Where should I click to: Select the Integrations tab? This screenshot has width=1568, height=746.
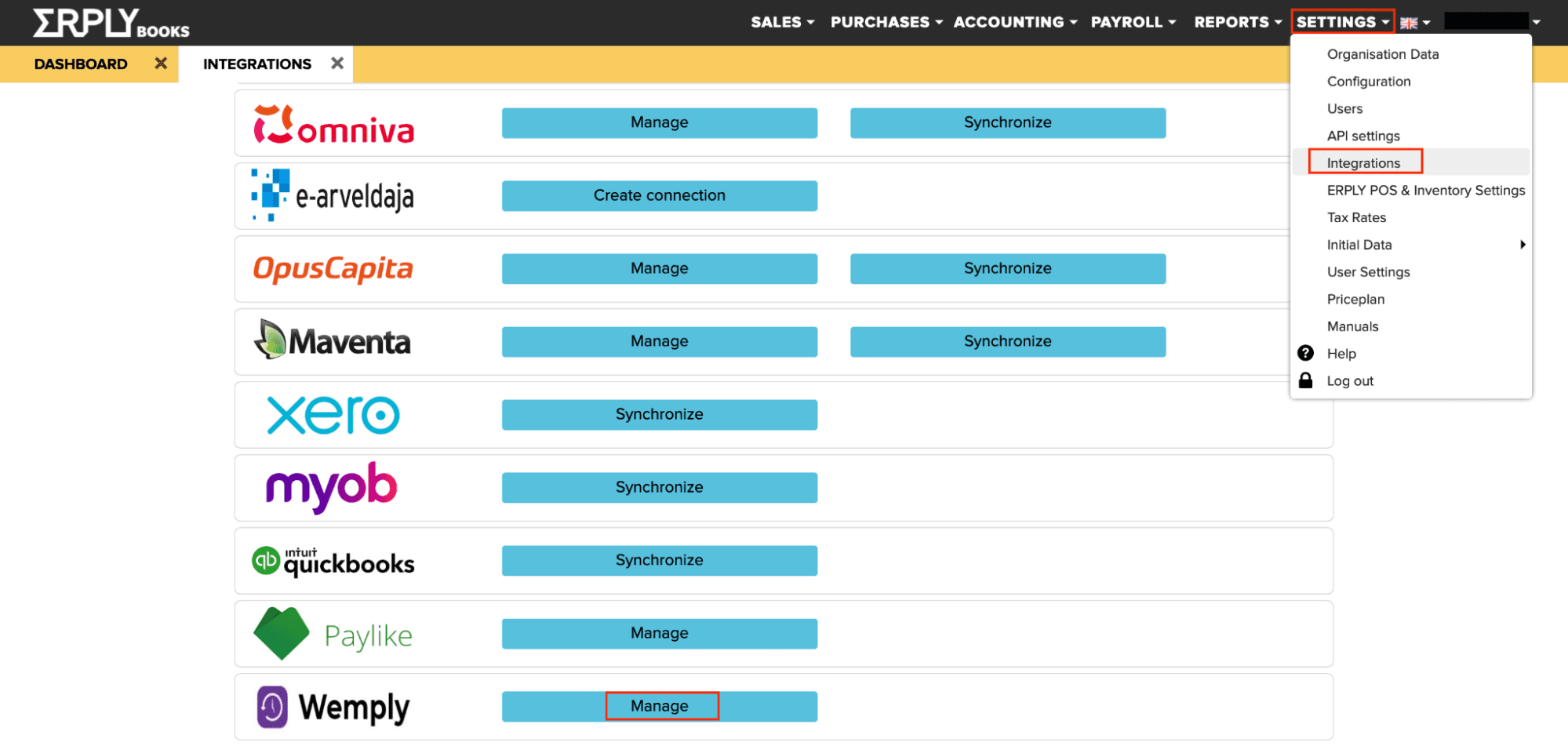click(x=257, y=64)
